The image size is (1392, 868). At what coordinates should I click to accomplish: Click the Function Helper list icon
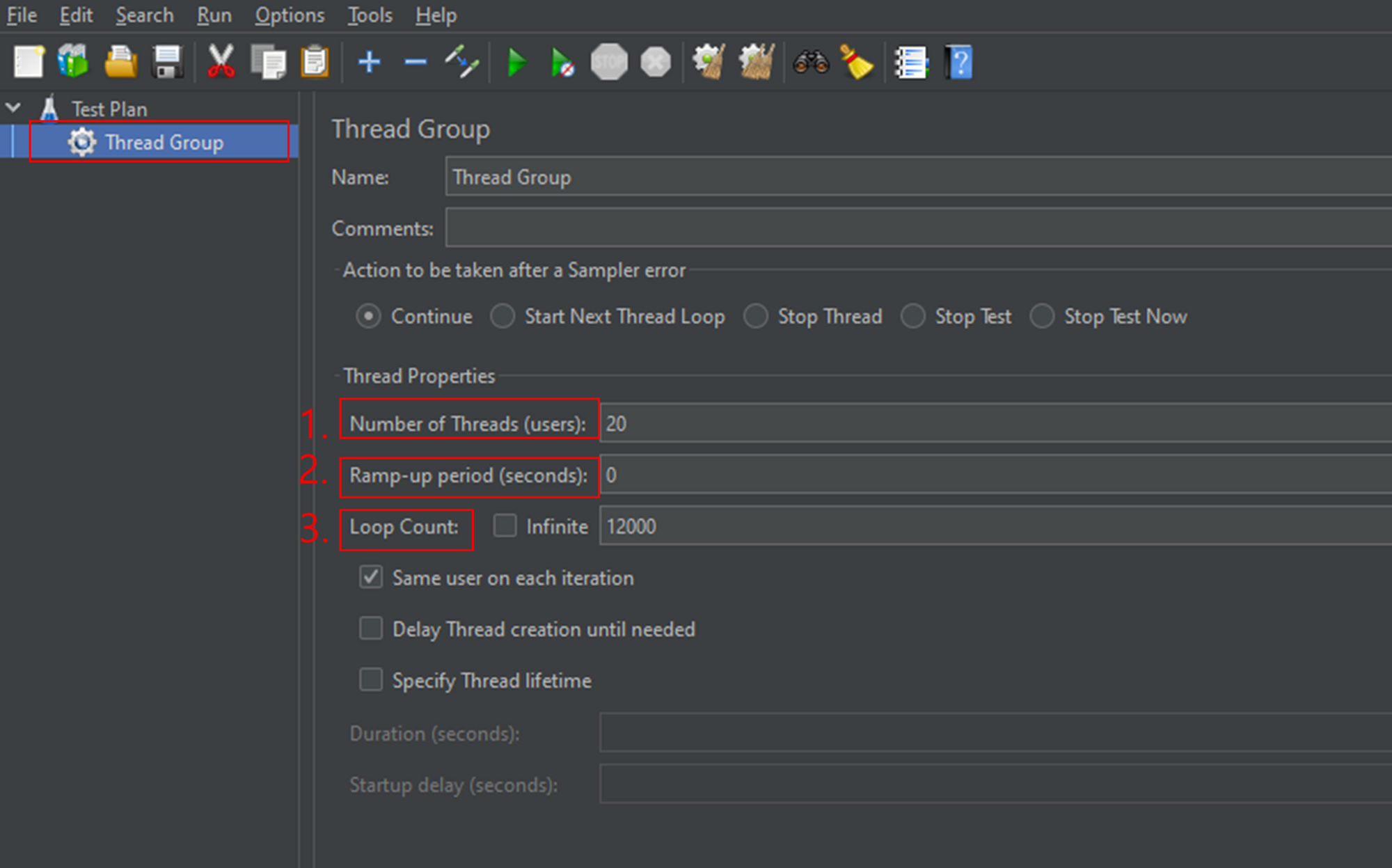pos(911,63)
